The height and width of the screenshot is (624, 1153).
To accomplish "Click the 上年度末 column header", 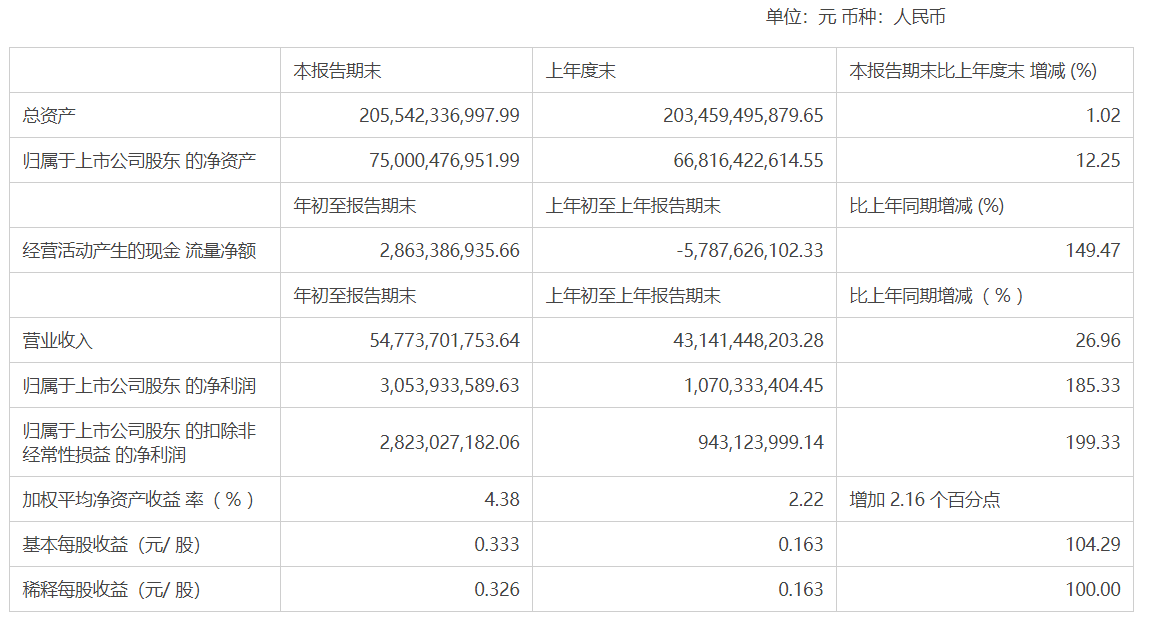I will pos(580,71).
